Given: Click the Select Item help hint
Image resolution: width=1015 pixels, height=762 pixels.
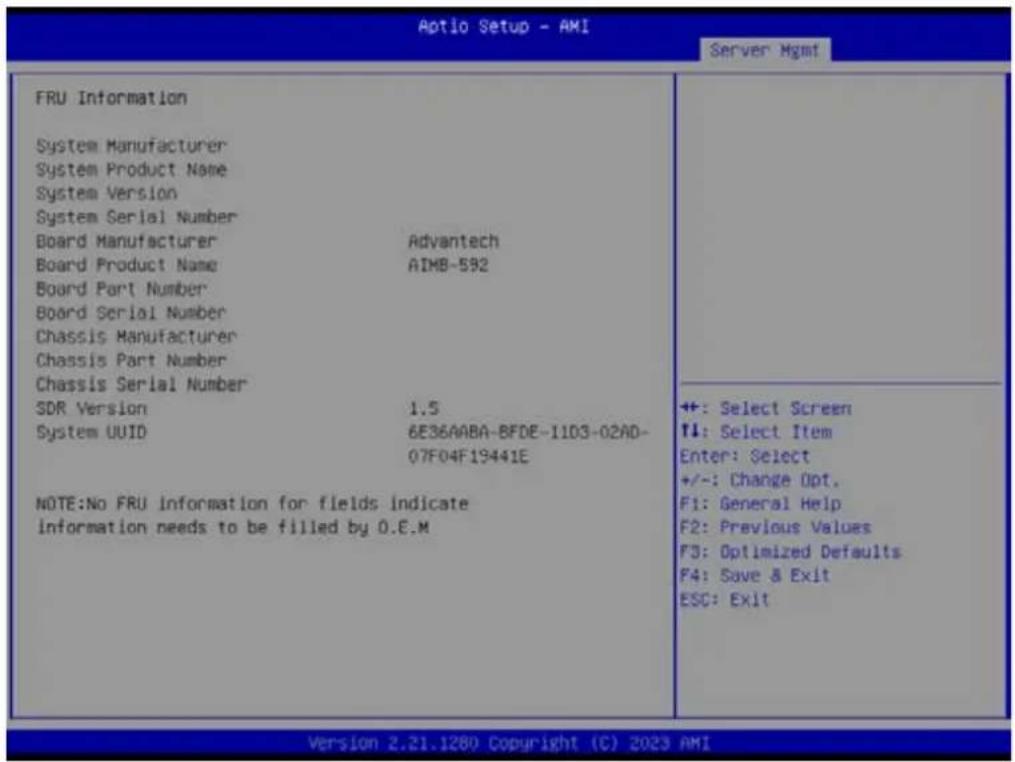Looking at the screenshot, I should 757,431.
